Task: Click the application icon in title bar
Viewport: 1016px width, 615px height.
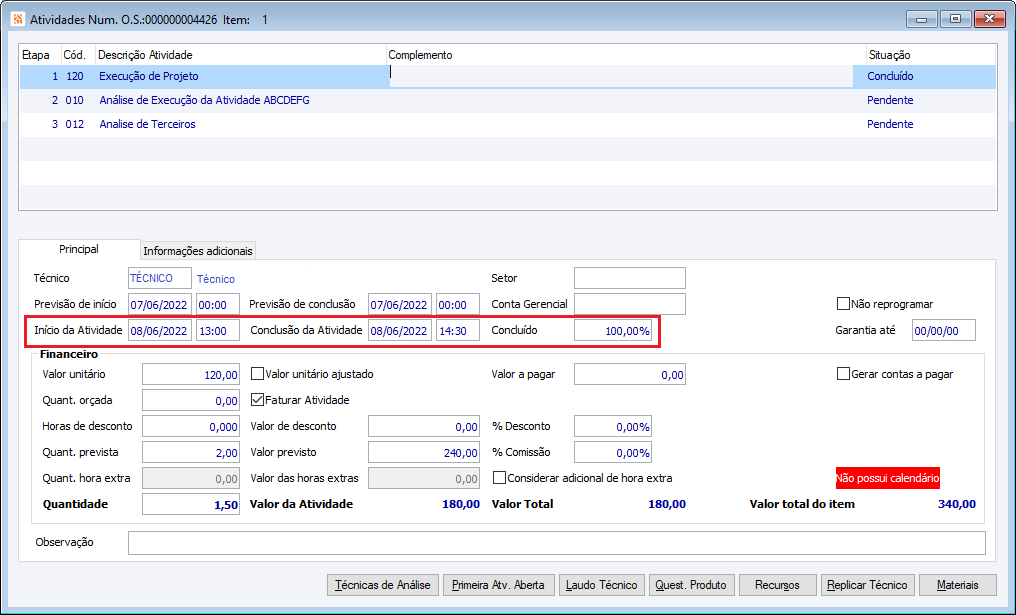Action: point(17,19)
